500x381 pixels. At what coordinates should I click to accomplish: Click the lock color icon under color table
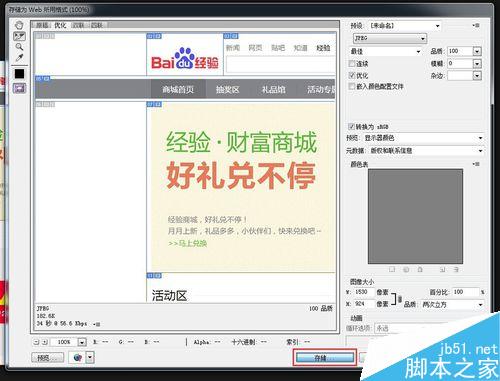click(x=420, y=269)
